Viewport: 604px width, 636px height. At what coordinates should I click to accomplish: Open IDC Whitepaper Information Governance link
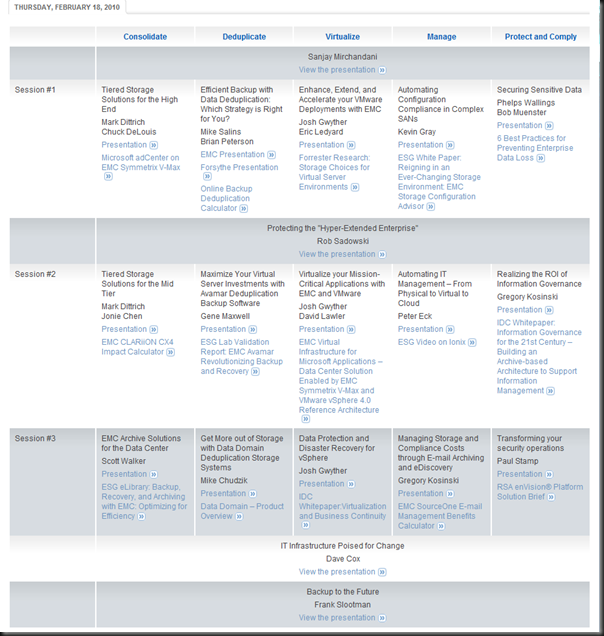539,357
